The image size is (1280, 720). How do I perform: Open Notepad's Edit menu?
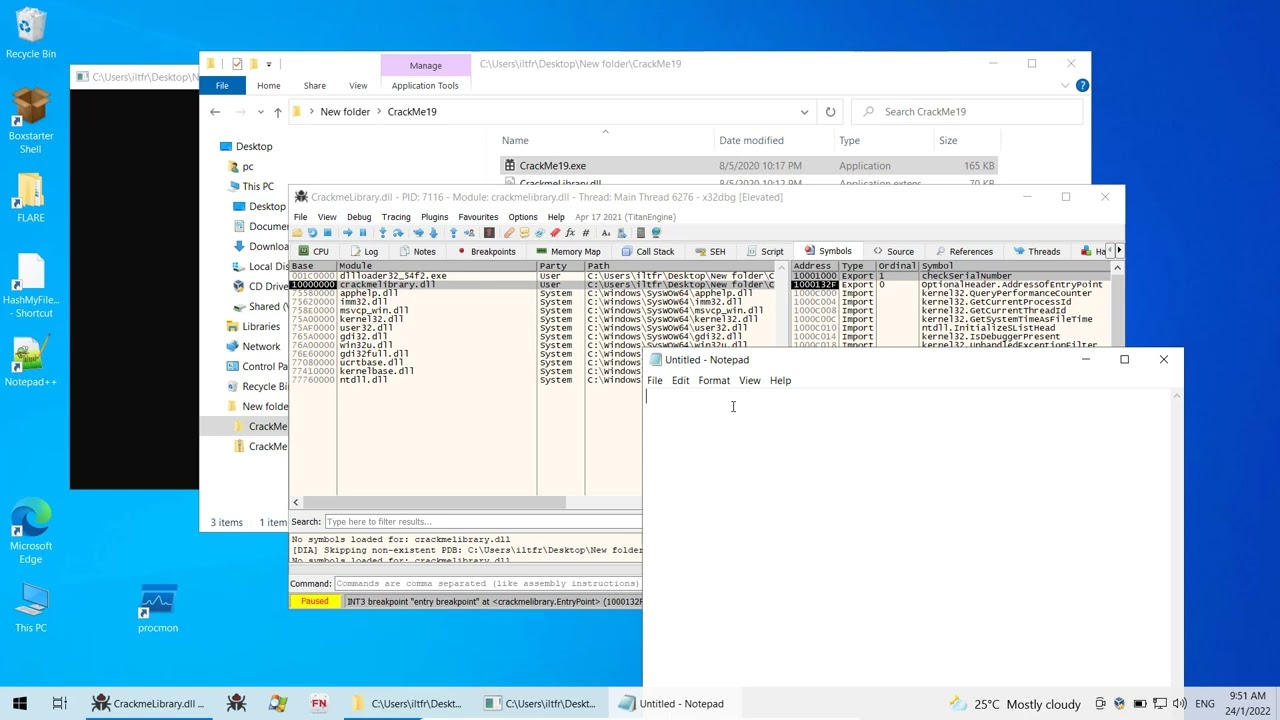[680, 381]
